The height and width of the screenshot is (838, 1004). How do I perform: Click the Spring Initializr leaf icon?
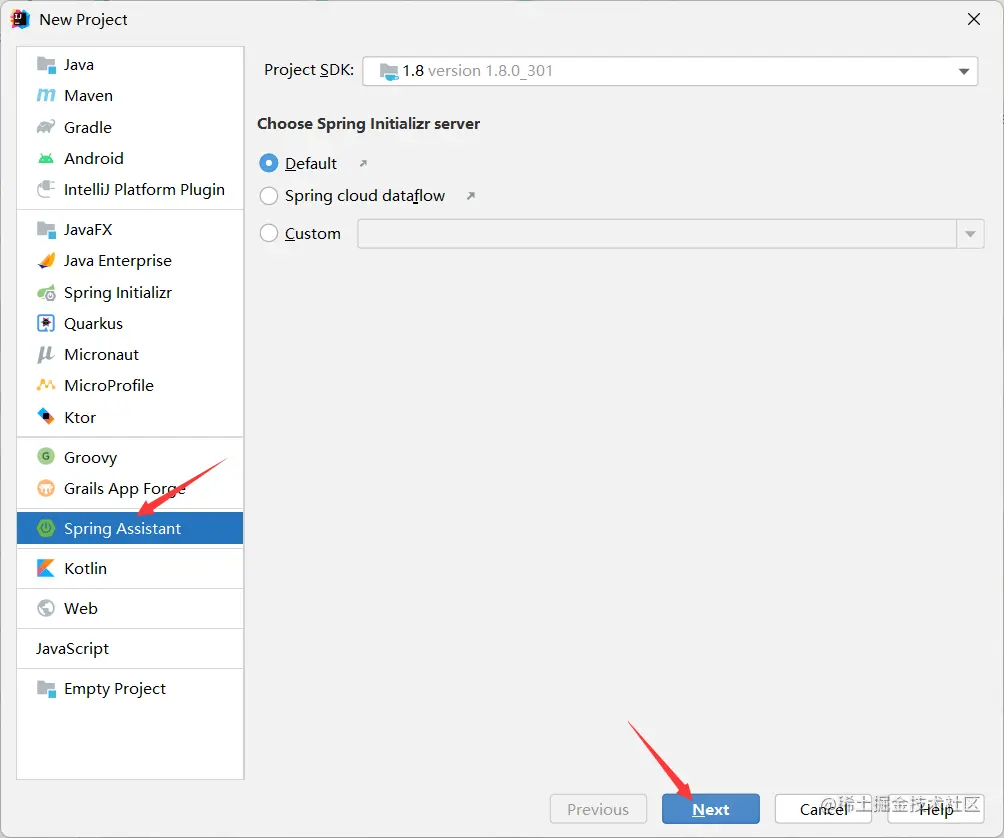pyautogui.click(x=46, y=293)
